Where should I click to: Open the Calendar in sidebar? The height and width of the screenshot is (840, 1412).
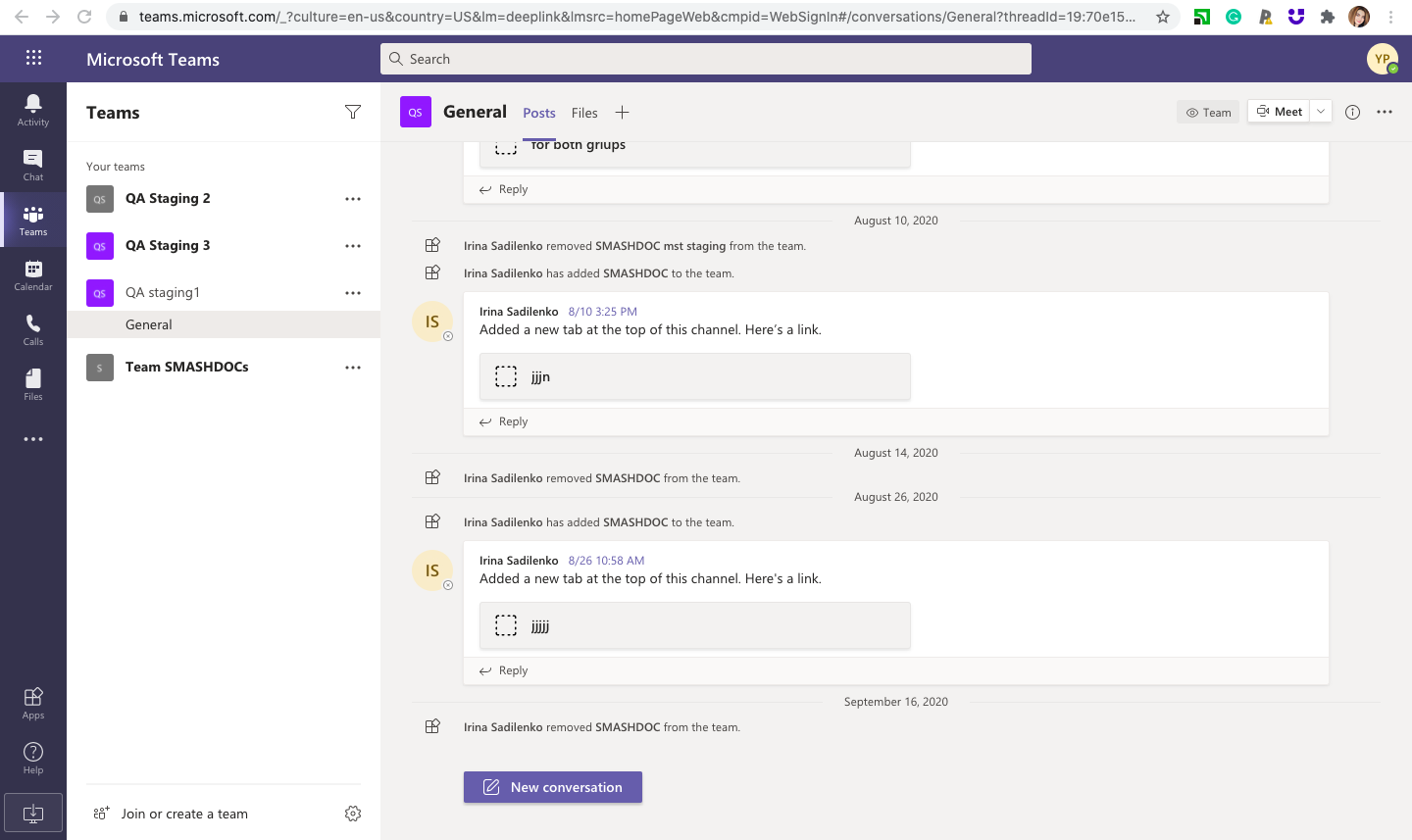pos(33,274)
